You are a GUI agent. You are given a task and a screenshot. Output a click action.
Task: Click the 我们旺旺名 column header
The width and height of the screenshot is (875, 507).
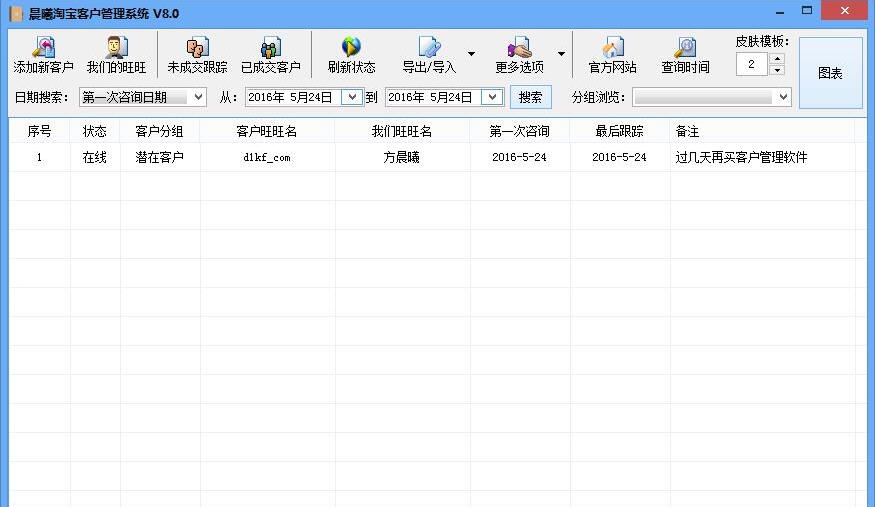402,131
